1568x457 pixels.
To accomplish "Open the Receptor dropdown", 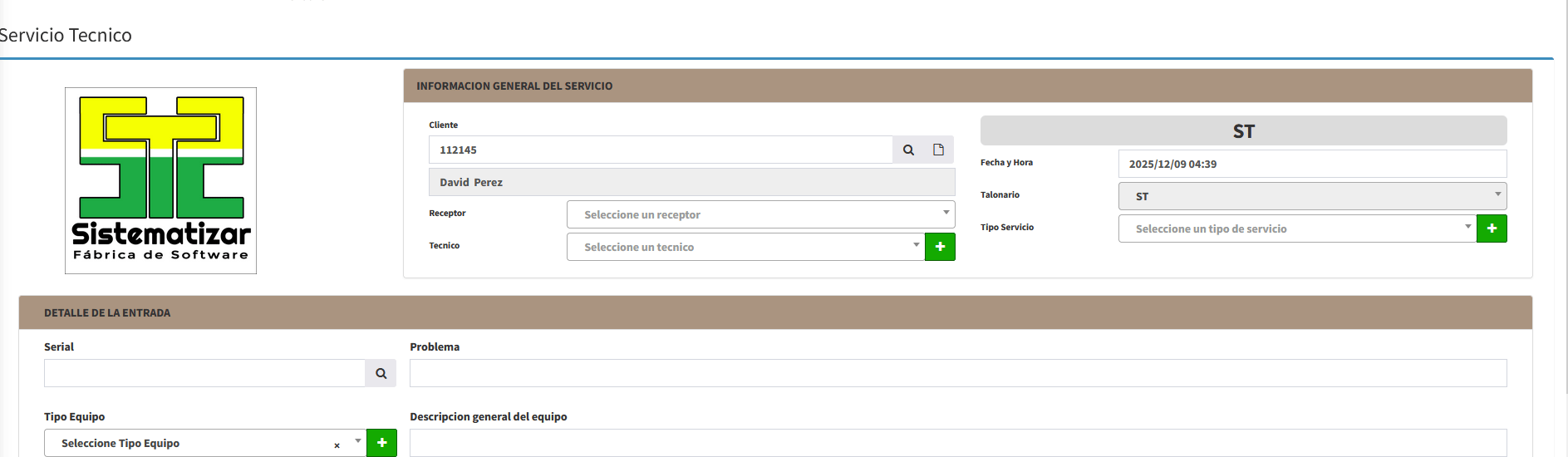I will pos(759,214).
